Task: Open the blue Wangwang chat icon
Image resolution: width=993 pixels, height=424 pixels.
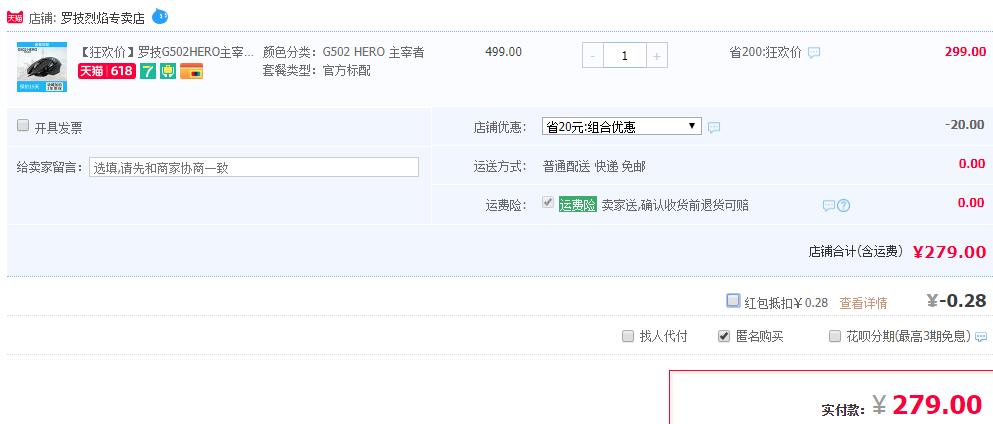Action: click(x=160, y=16)
